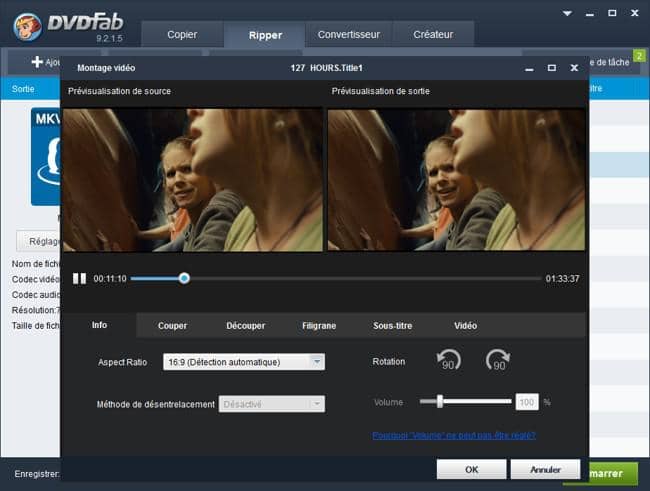This screenshot has height=491, width=650.
Task: Click the source preview video pane
Action: pyautogui.click(x=193, y=180)
